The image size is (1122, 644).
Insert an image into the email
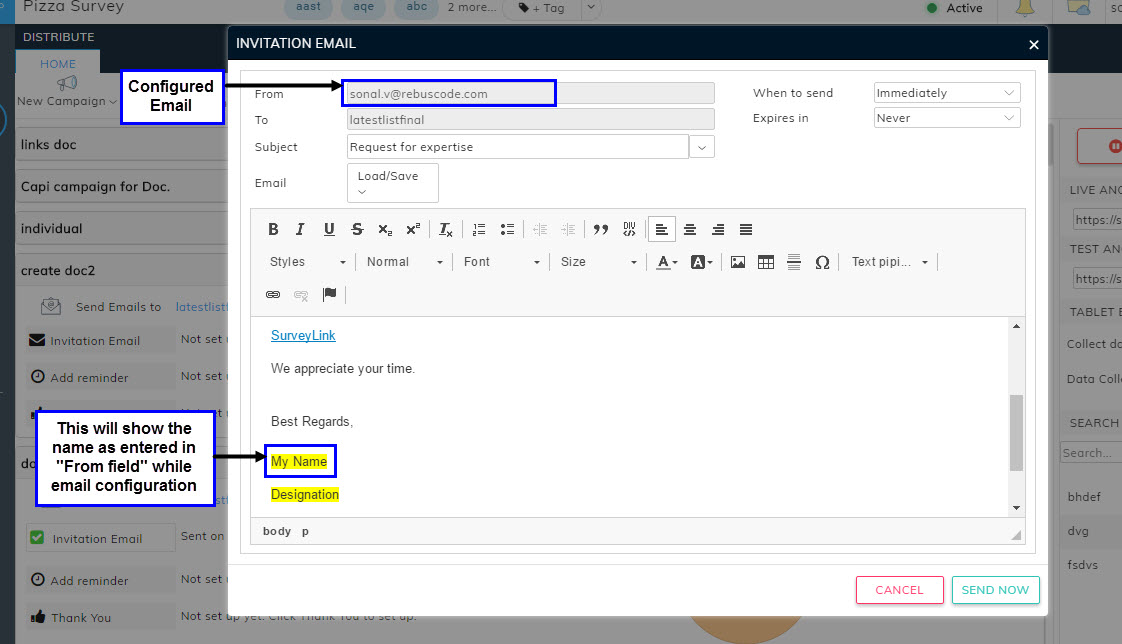738,262
